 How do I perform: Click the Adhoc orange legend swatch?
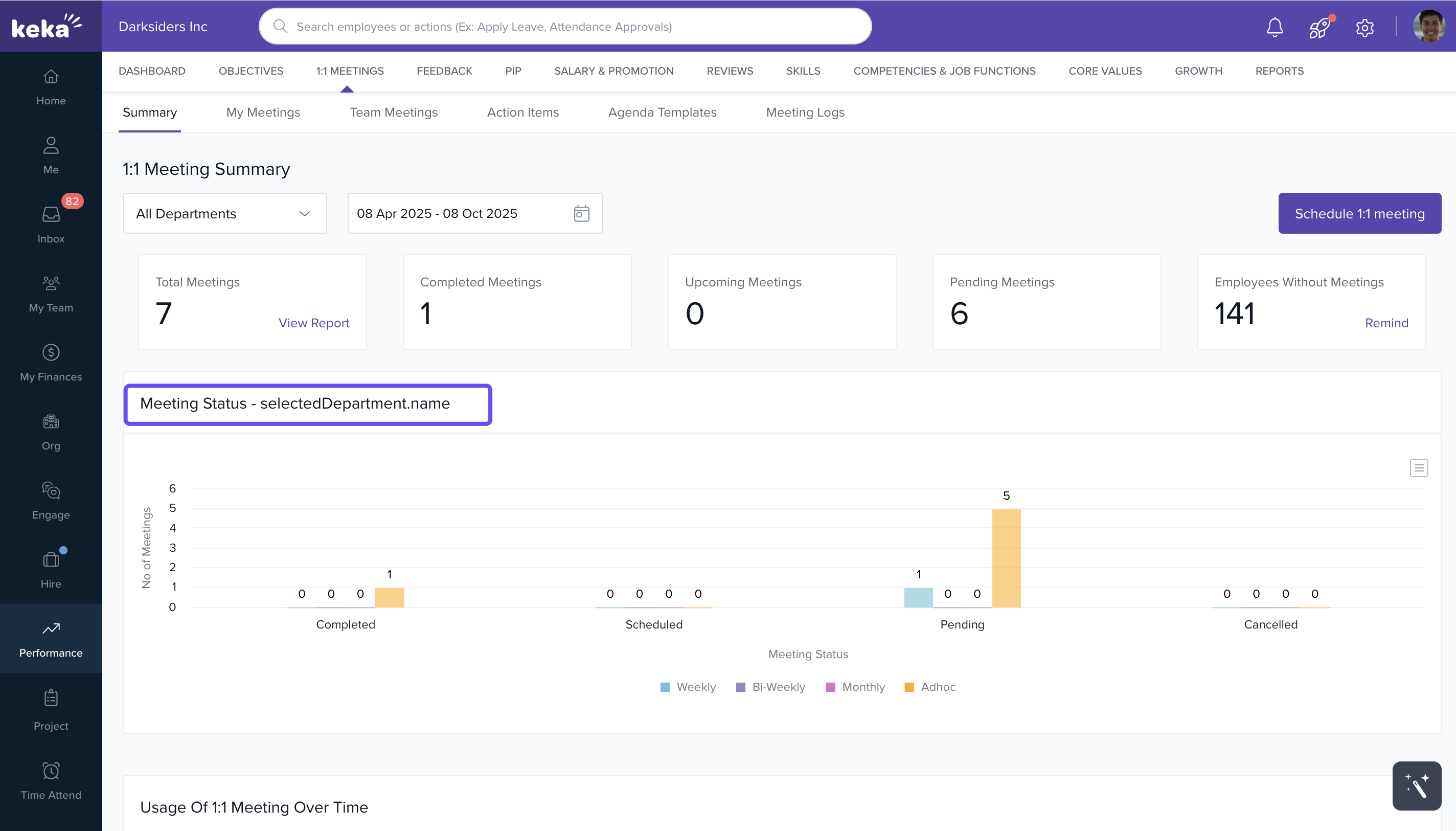coord(909,687)
